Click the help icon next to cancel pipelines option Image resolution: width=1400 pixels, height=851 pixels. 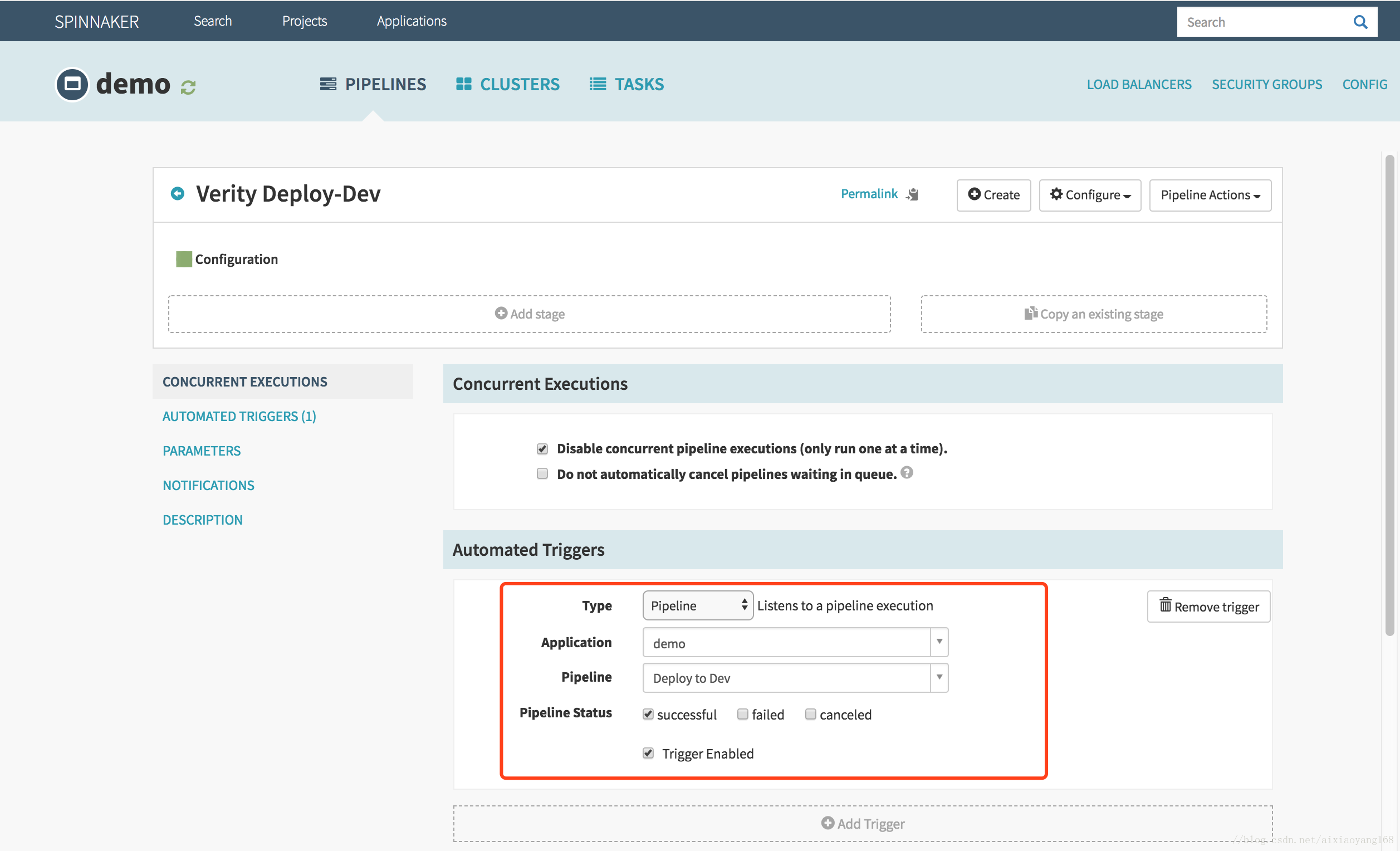point(907,472)
